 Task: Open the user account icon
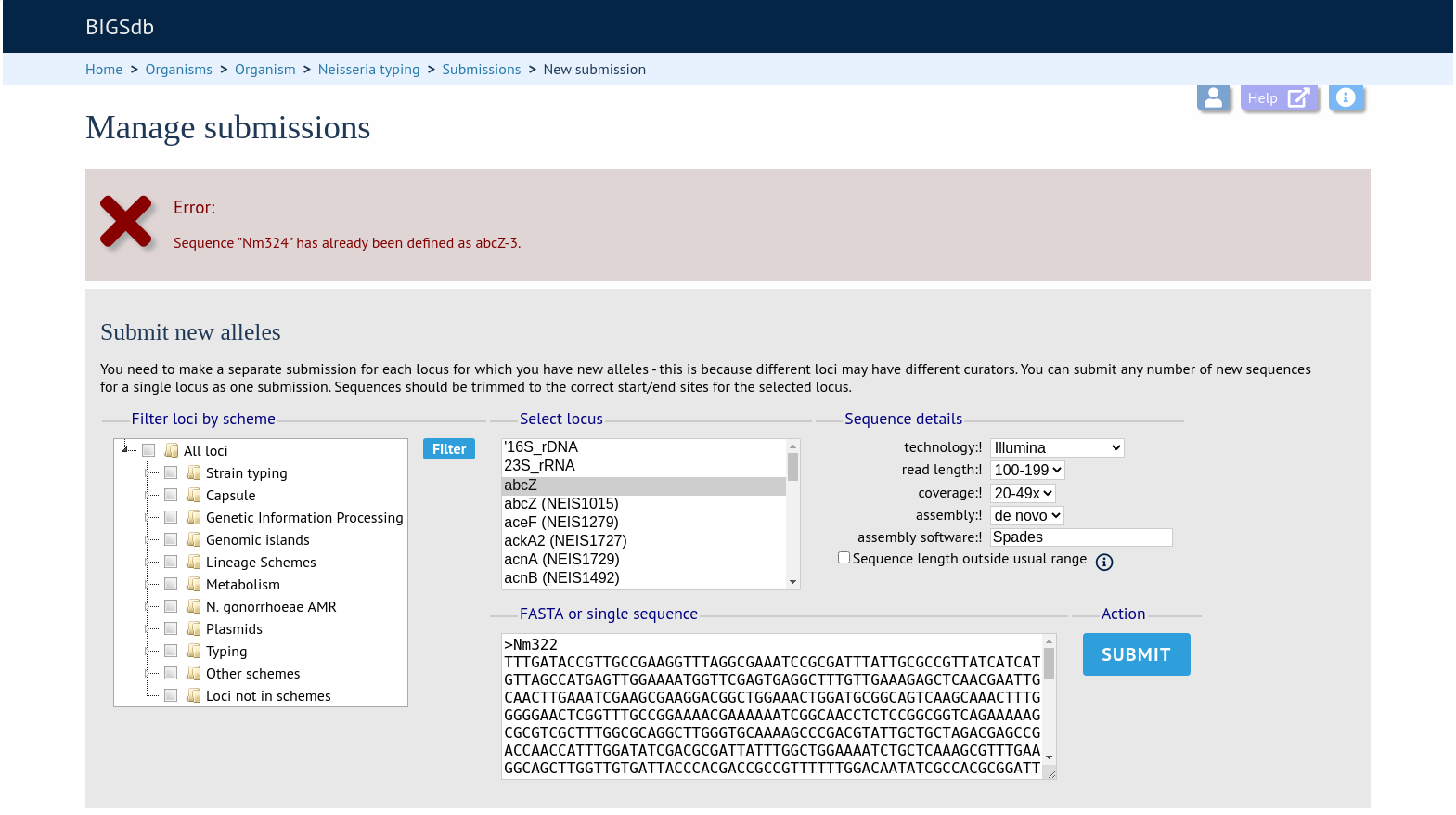[1213, 97]
